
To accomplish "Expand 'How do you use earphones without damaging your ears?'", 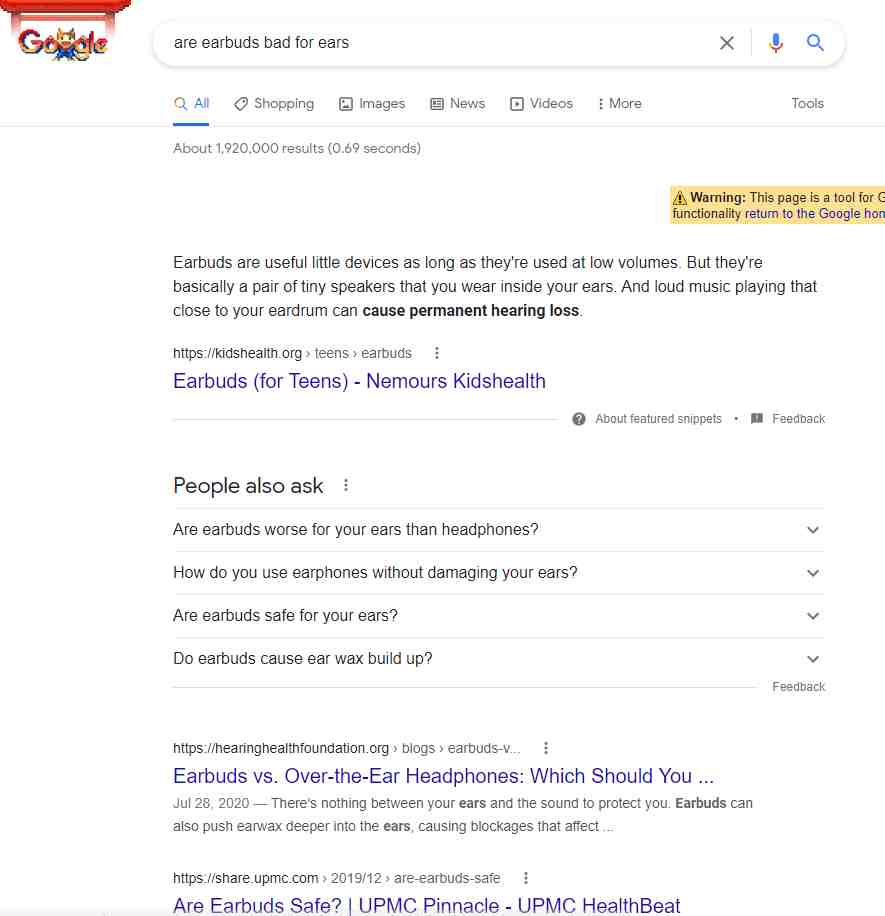I will (498, 573).
